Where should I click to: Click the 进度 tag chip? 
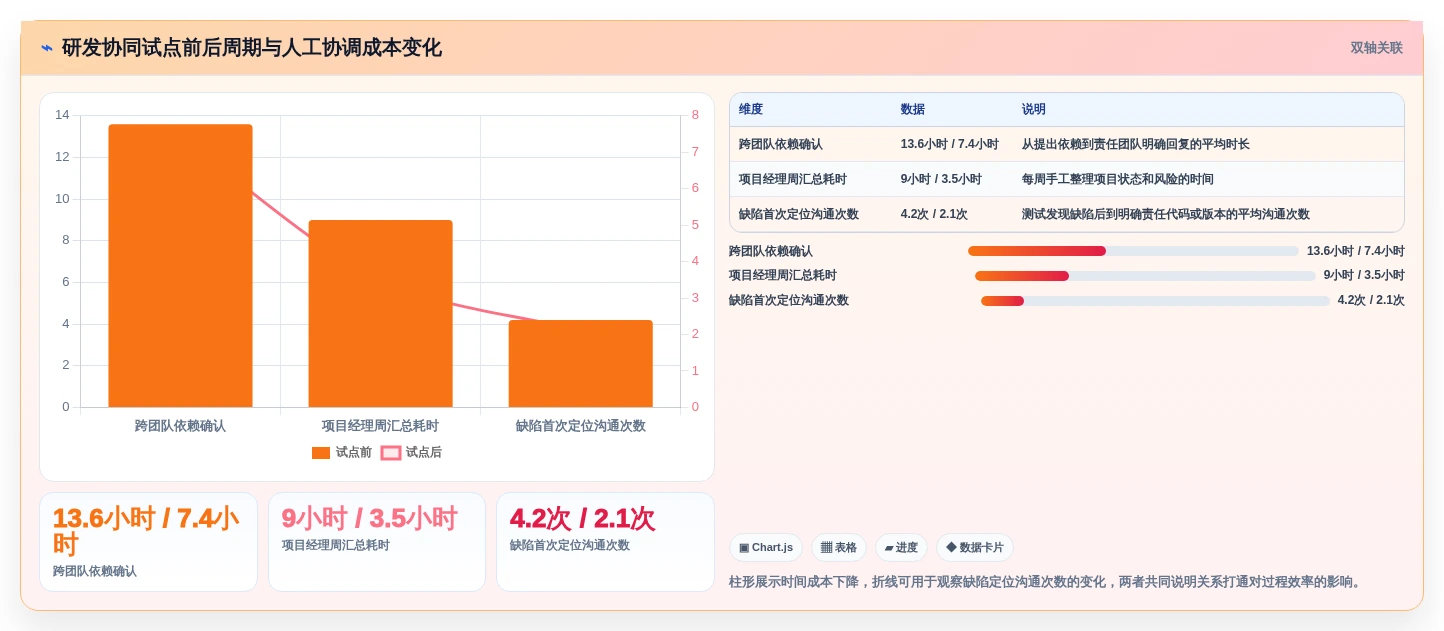tap(901, 548)
